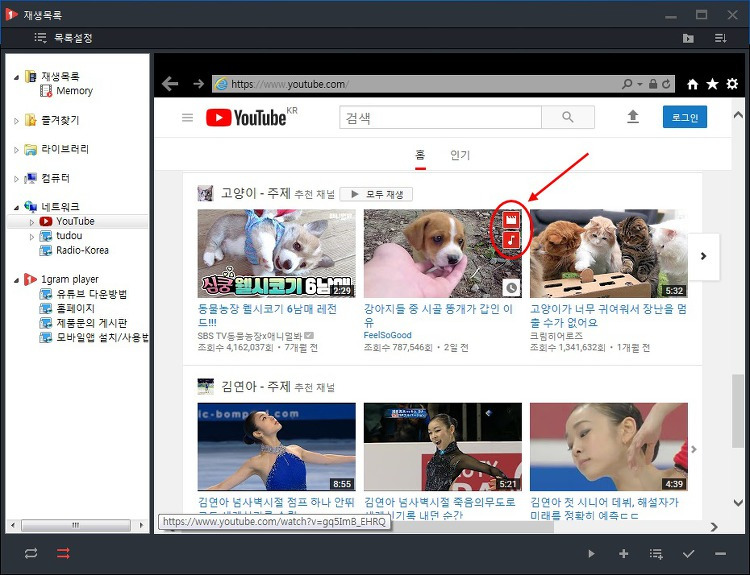
Task: Click the sort list icon in header
Action: click(720, 38)
